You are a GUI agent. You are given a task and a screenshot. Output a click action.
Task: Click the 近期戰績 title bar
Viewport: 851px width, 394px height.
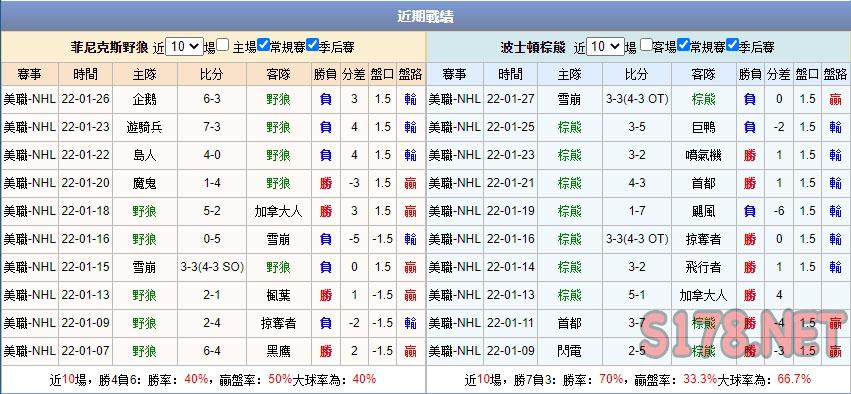click(426, 16)
